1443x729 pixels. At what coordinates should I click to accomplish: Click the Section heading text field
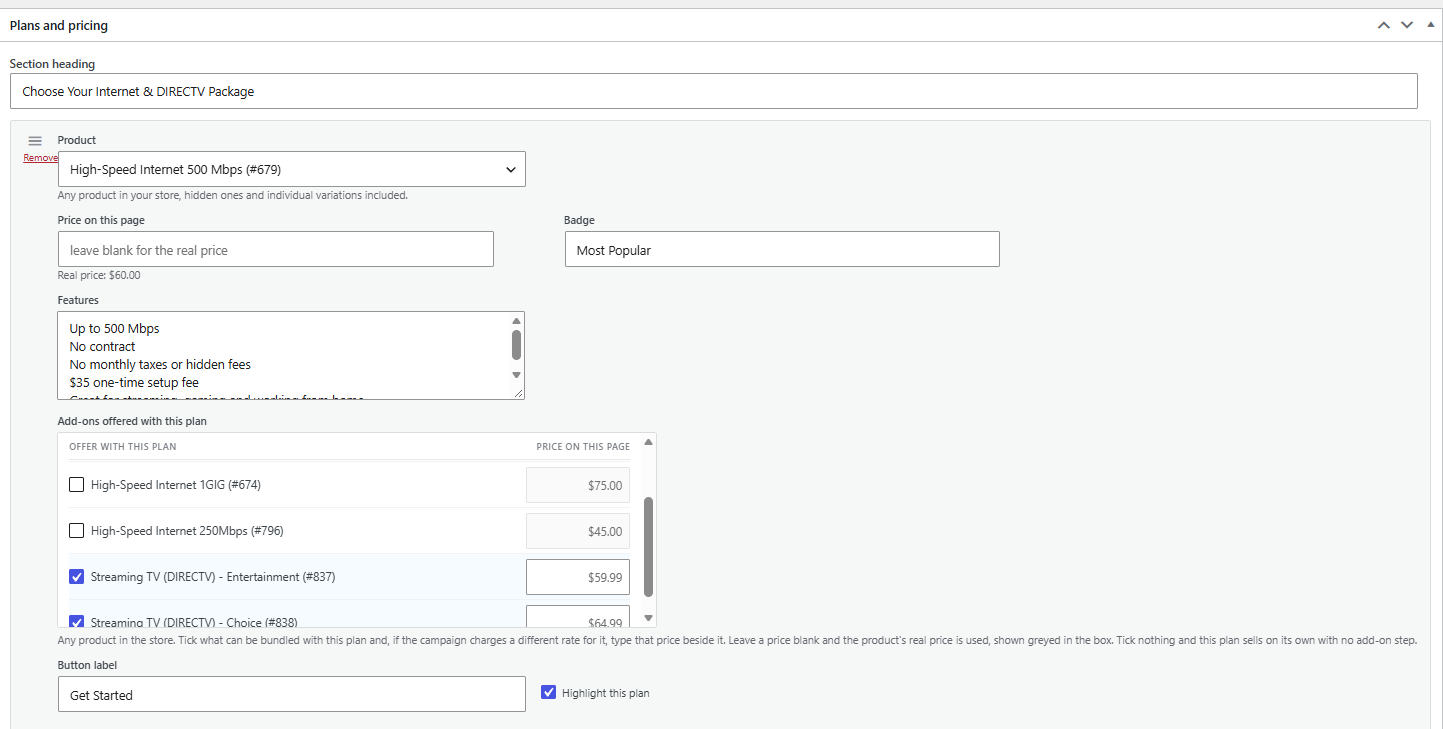[x=714, y=91]
